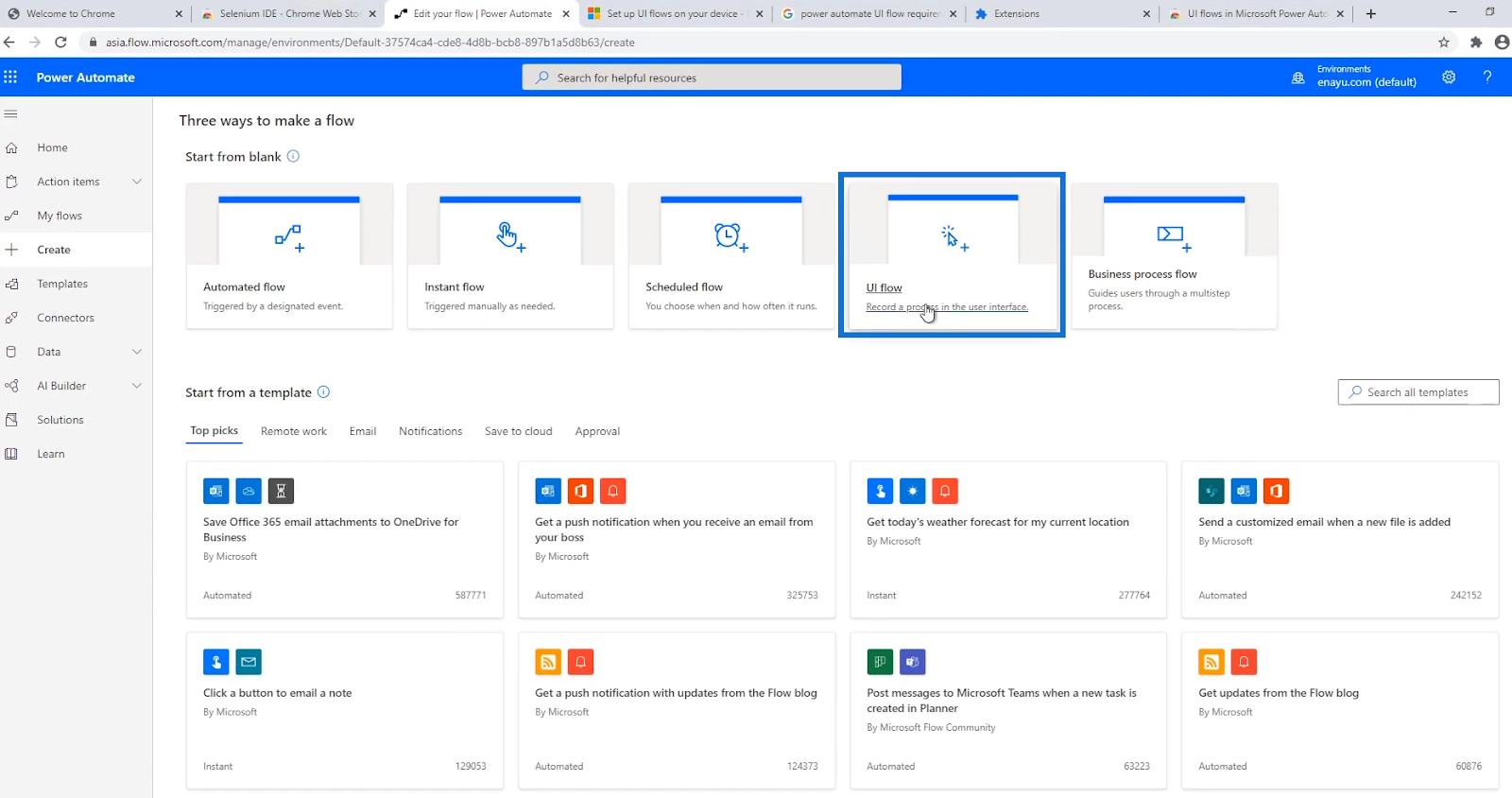
Task: Open the Templates page link
Action: pos(62,284)
